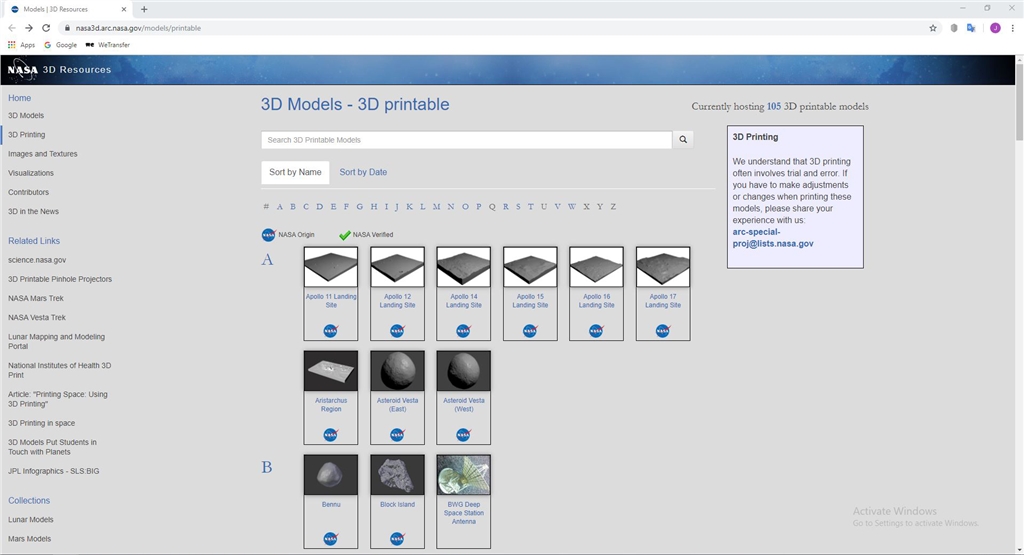Go to Images and Textures section
The image size is (1024, 555).
coord(42,154)
